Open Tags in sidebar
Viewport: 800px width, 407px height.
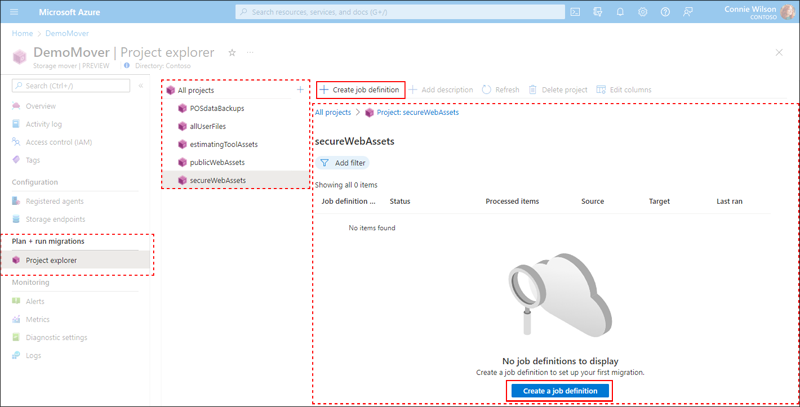(x=33, y=160)
